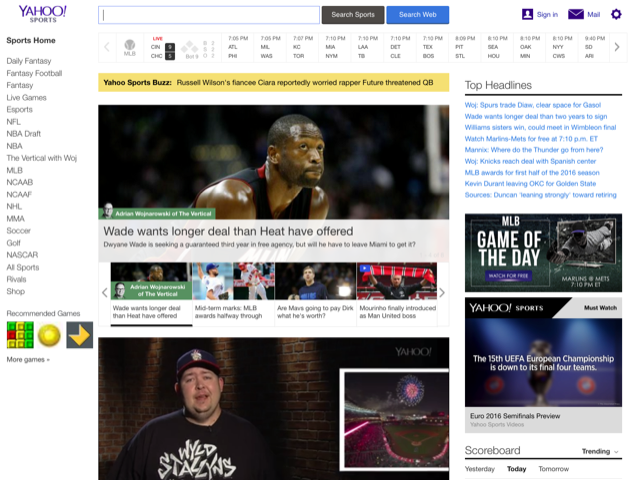Open the settings gear icon

[x=616, y=15]
